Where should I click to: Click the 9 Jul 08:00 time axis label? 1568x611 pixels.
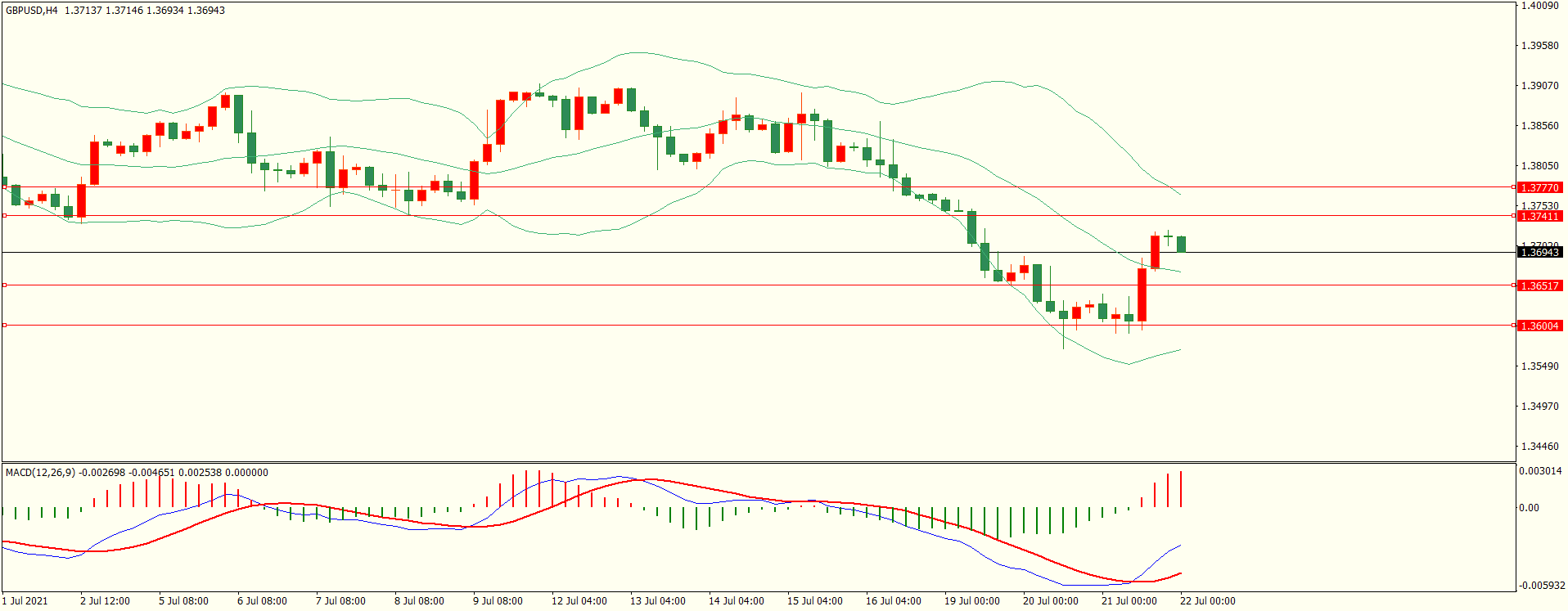[x=498, y=601]
